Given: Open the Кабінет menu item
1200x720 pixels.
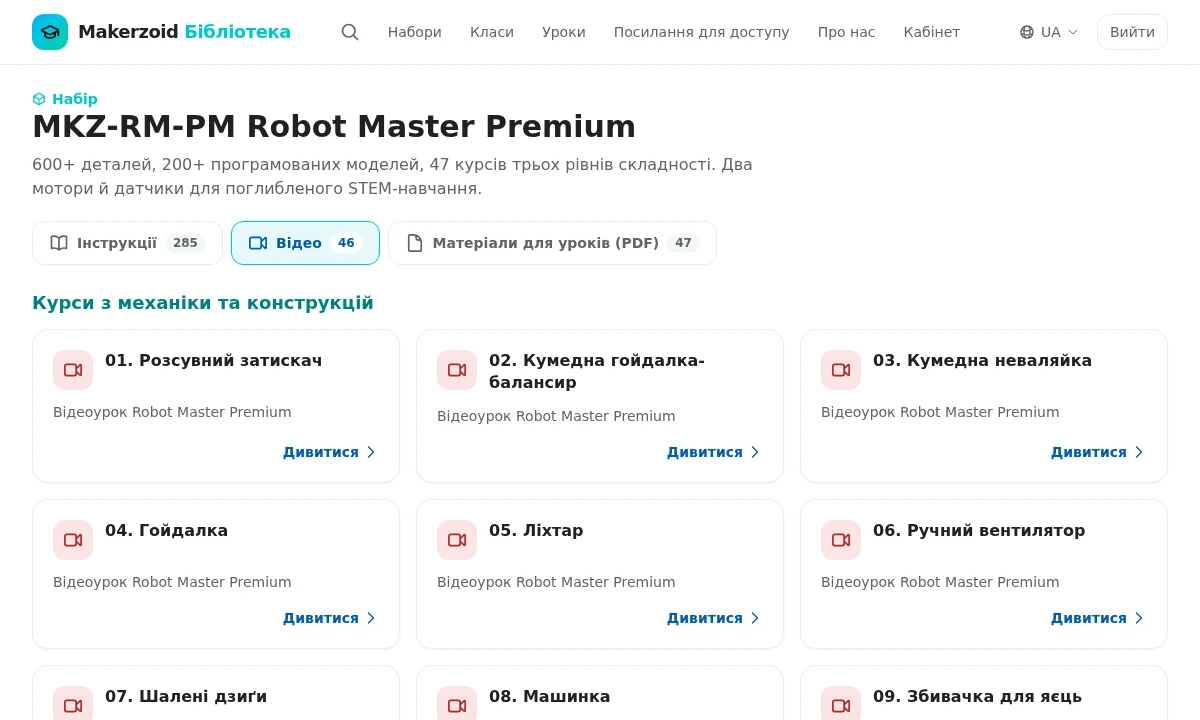Looking at the screenshot, I should click(932, 32).
